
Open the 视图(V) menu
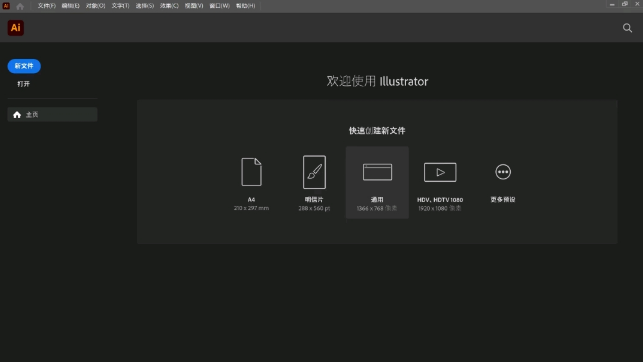pyautogui.click(x=194, y=6)
